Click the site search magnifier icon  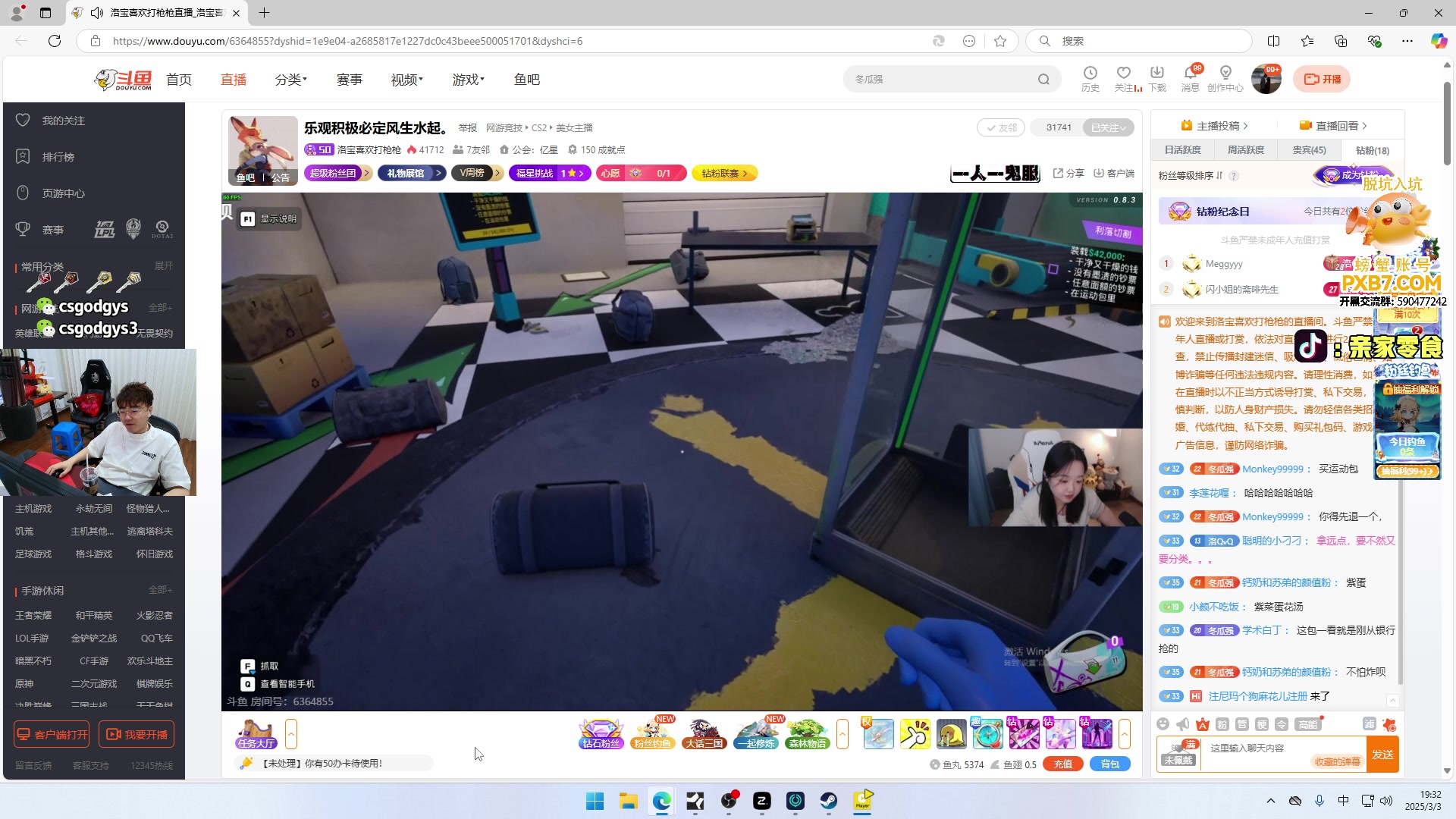(x=1044, y=79)
